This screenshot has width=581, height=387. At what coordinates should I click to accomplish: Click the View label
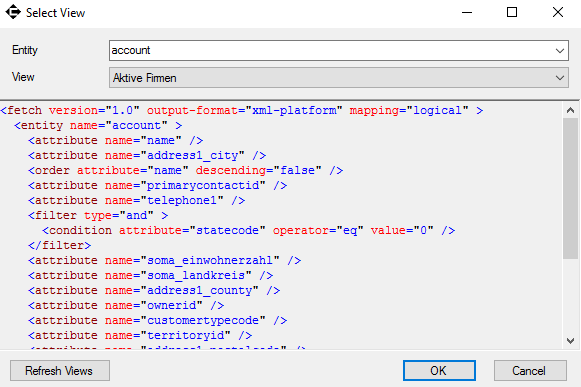(x=23, y=77)
